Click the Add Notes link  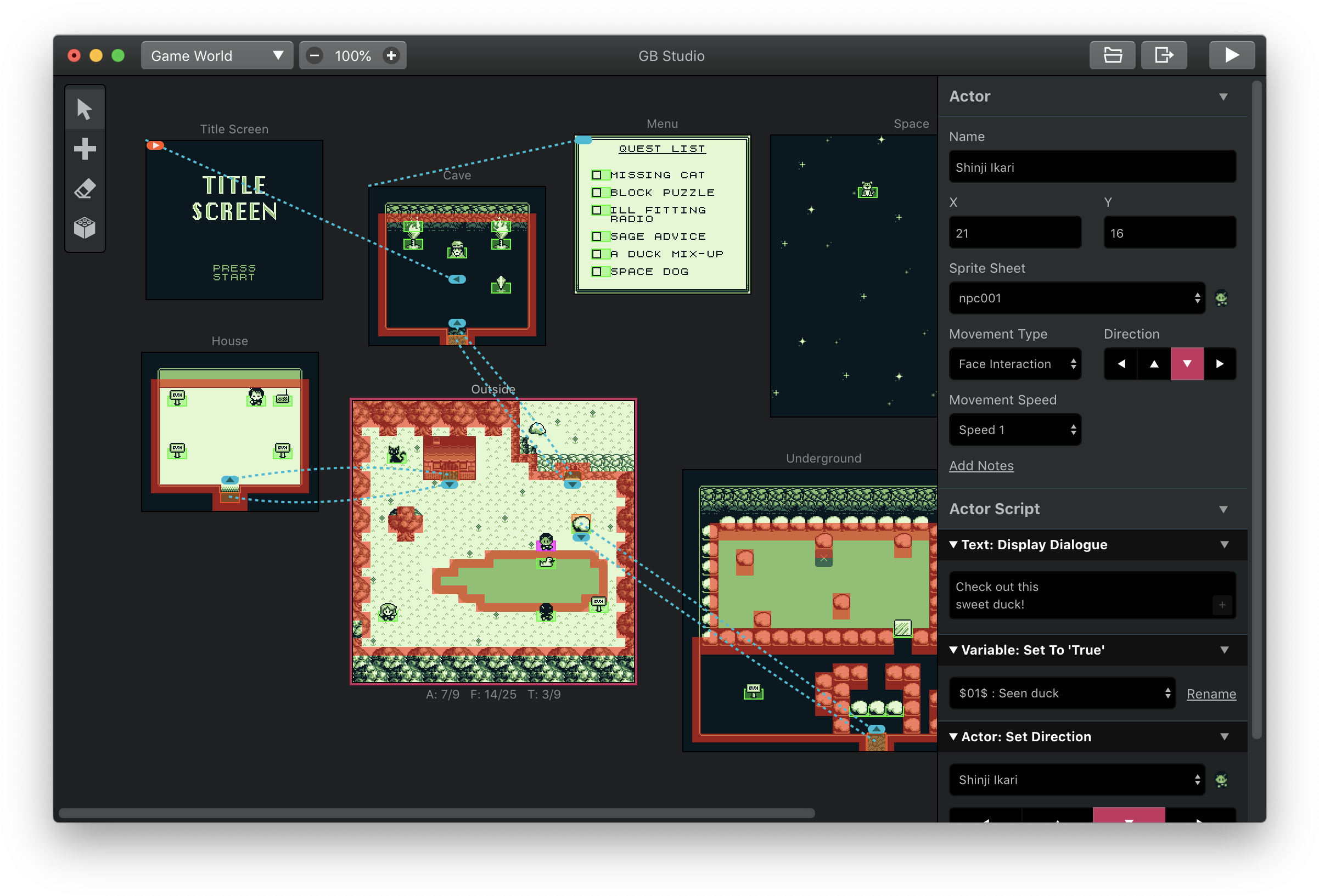981,465
